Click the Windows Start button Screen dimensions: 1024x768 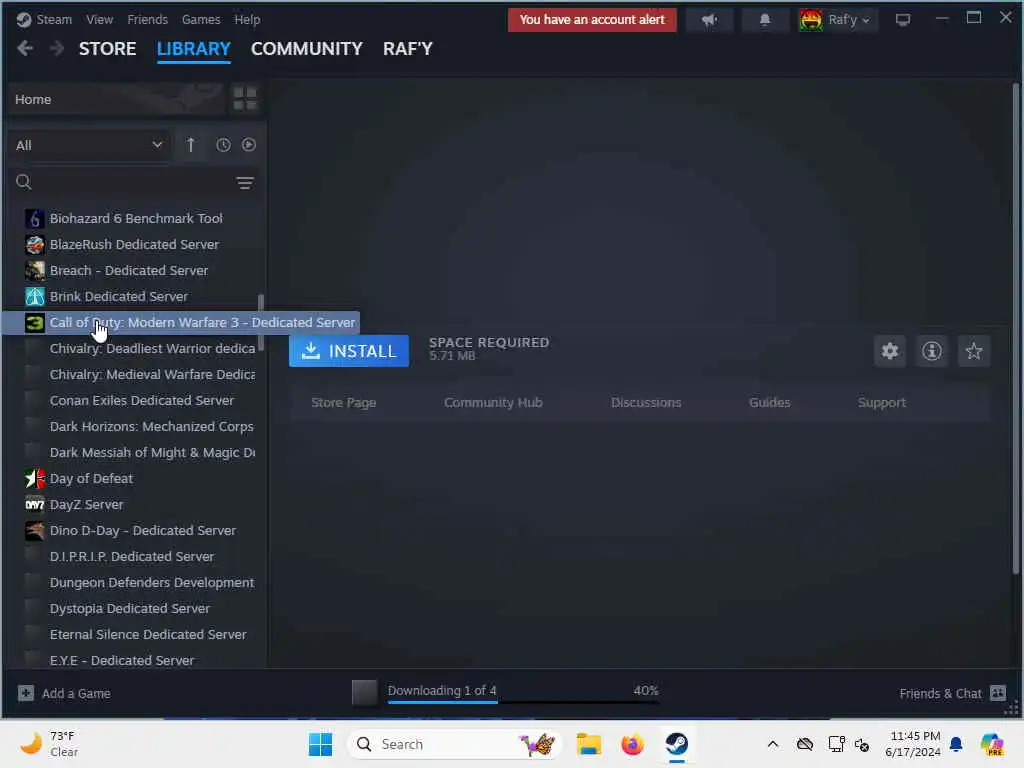point(320,744)
